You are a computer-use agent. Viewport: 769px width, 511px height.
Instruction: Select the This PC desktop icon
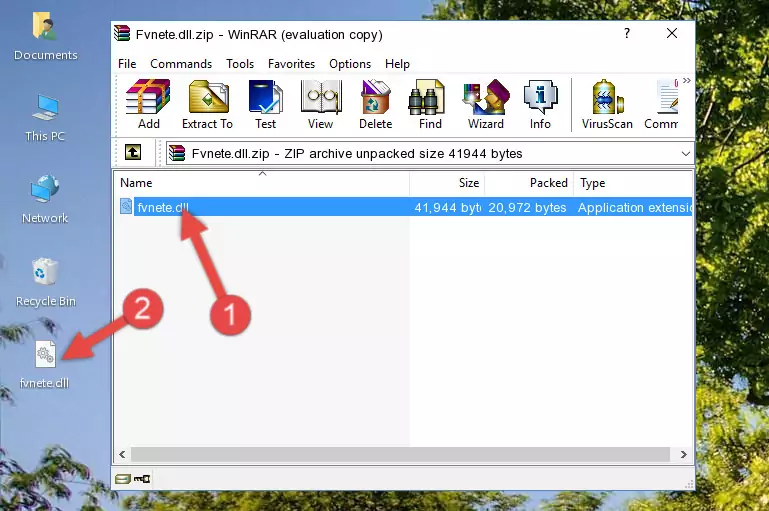(x=45, y=118)
